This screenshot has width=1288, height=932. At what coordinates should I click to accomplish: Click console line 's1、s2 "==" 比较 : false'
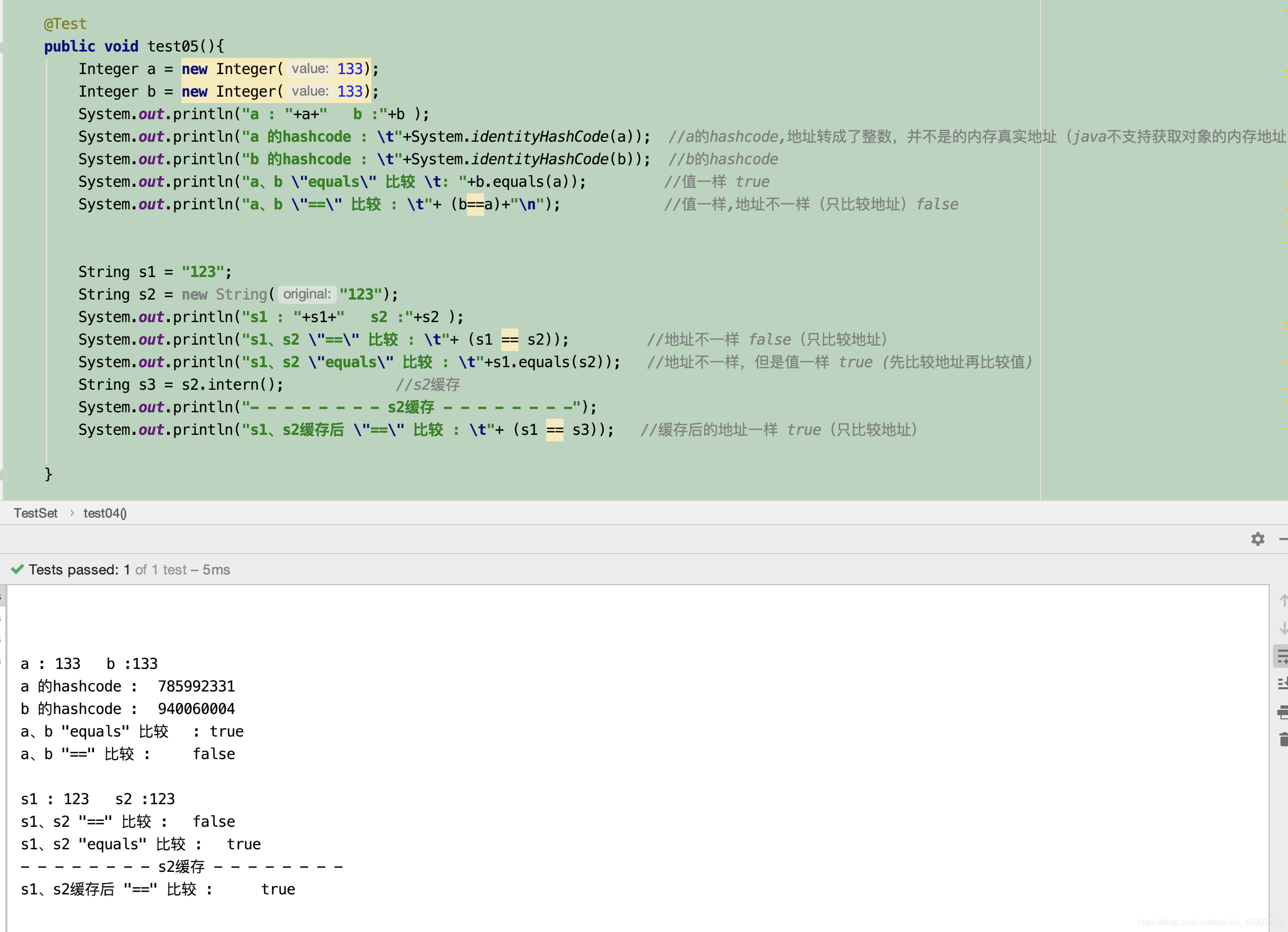(x=128, y=822)
